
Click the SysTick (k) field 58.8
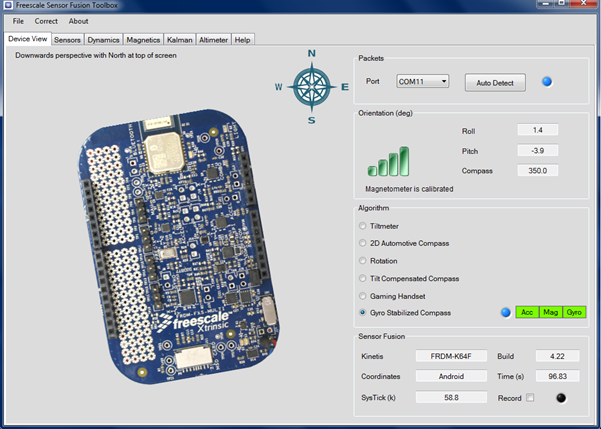pos(451,397)
